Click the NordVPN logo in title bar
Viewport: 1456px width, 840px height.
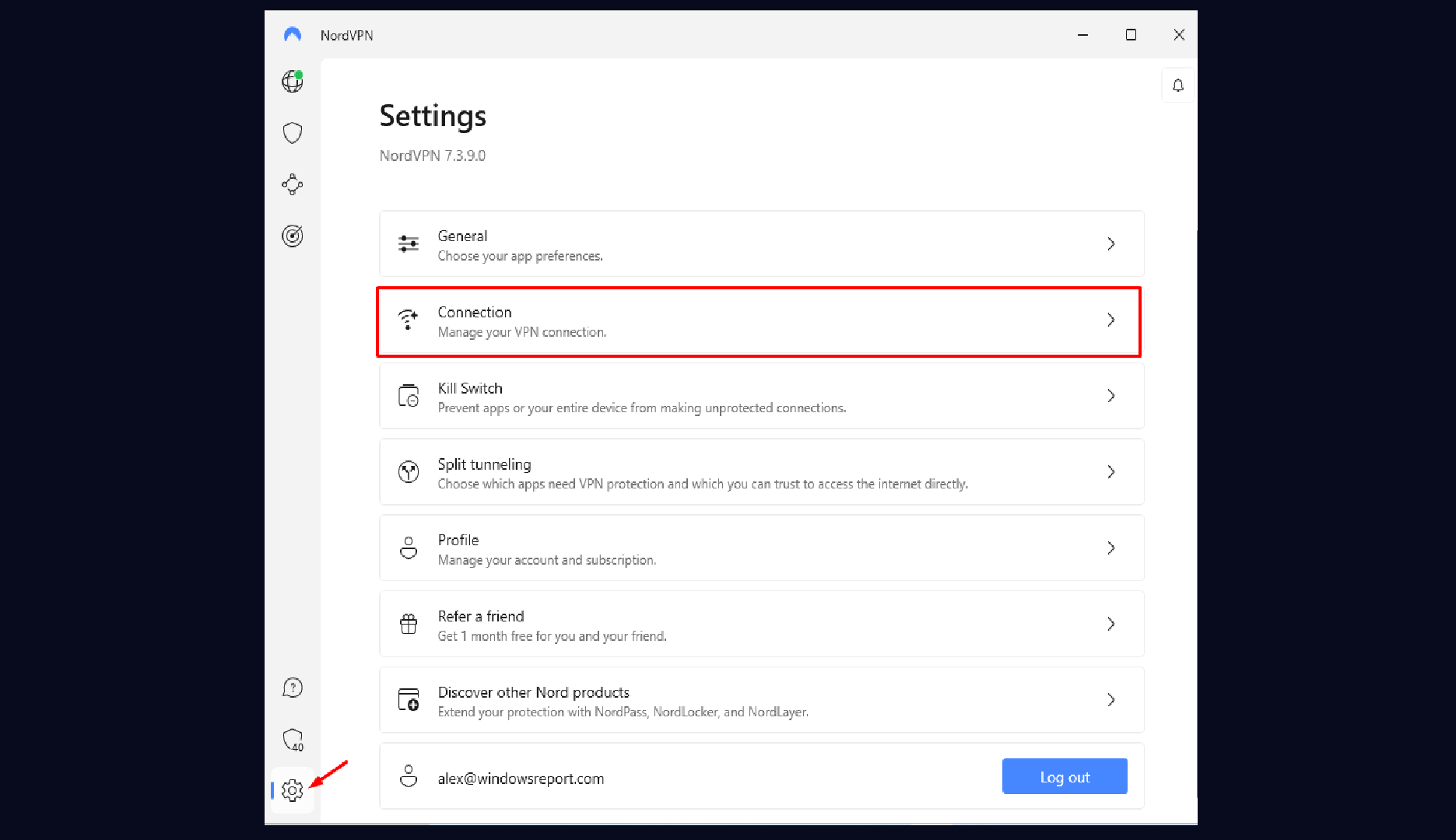[293, 35]
